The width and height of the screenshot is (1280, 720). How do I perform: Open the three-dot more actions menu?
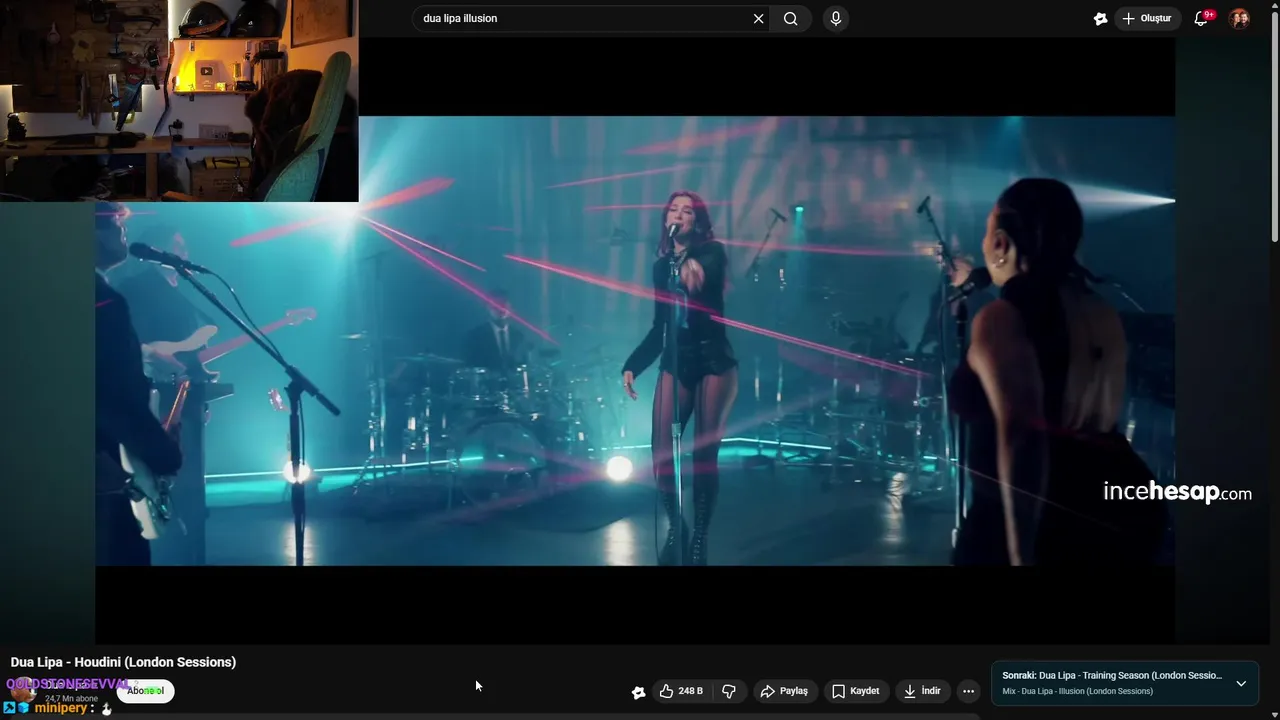coord(968,691)
